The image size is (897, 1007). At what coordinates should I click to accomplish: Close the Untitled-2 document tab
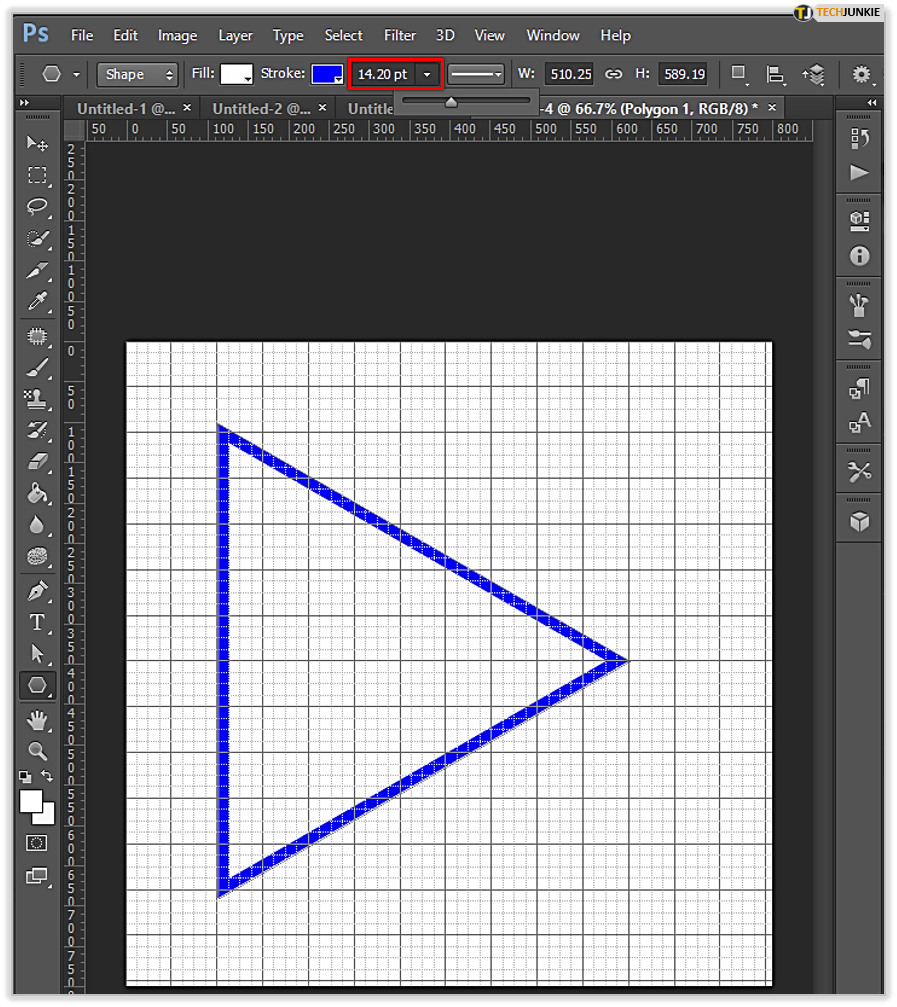coord(322,108)
